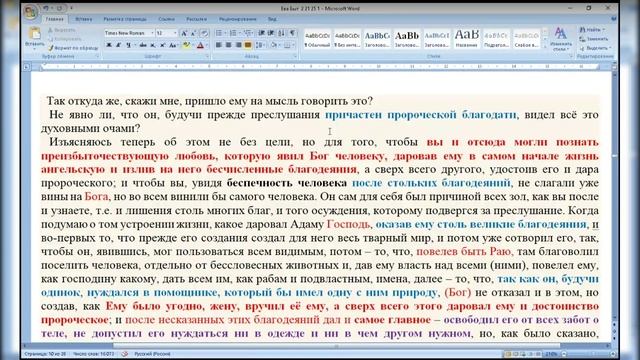Click tab selector box left of ruler
Image resolution: width=640 pixels, height=360 pixels.
tap(27, 66)
